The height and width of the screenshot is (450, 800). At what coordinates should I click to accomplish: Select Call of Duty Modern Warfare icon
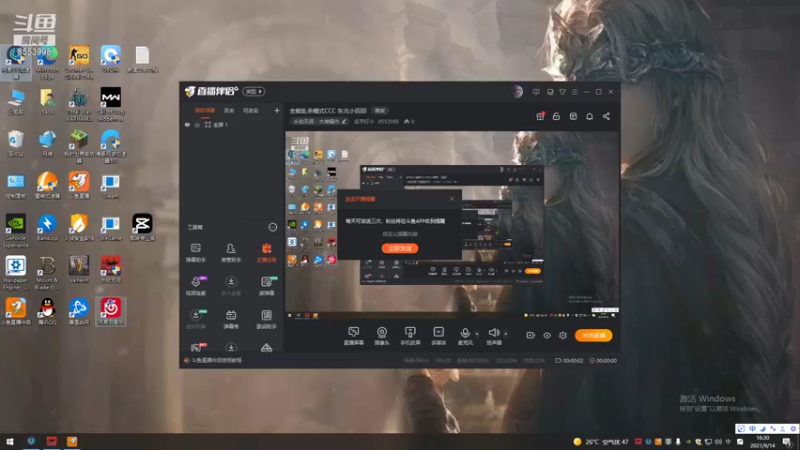pyautogui.click(x=111, y=104)
